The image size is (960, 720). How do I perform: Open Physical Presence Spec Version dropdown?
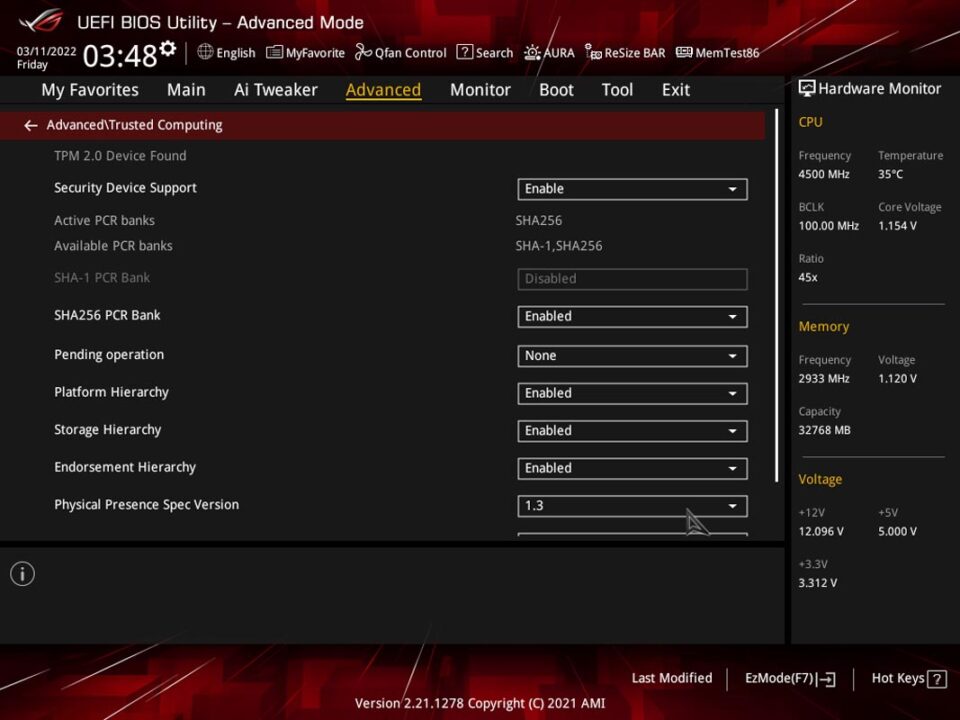[632, 506]
